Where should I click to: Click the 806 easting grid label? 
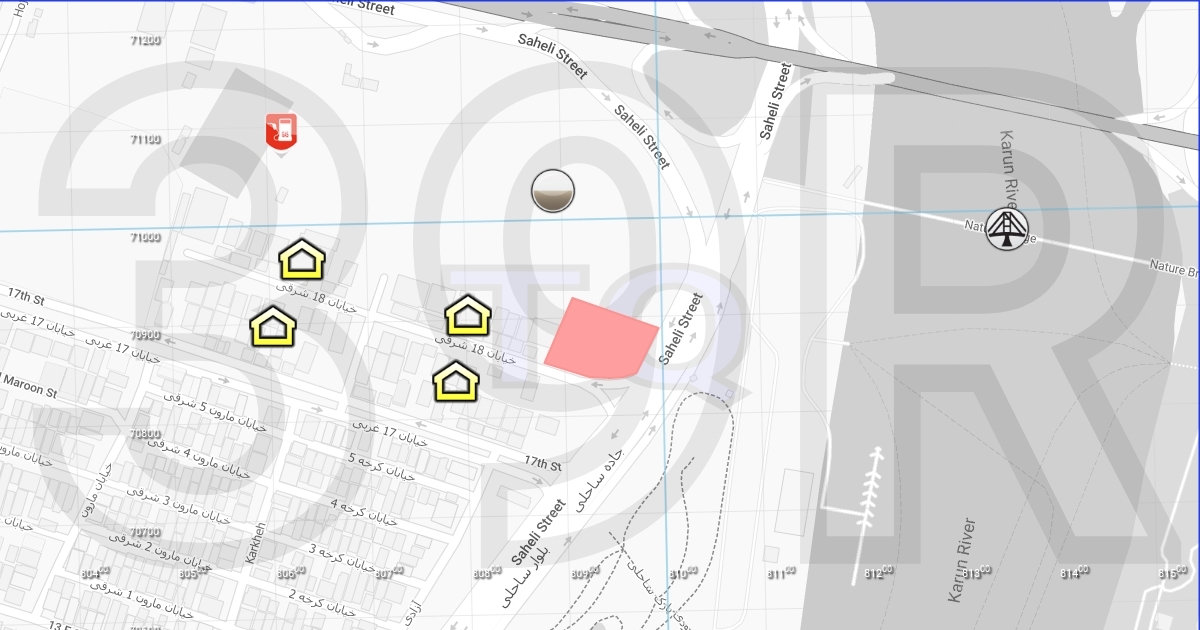coord(290,573)
